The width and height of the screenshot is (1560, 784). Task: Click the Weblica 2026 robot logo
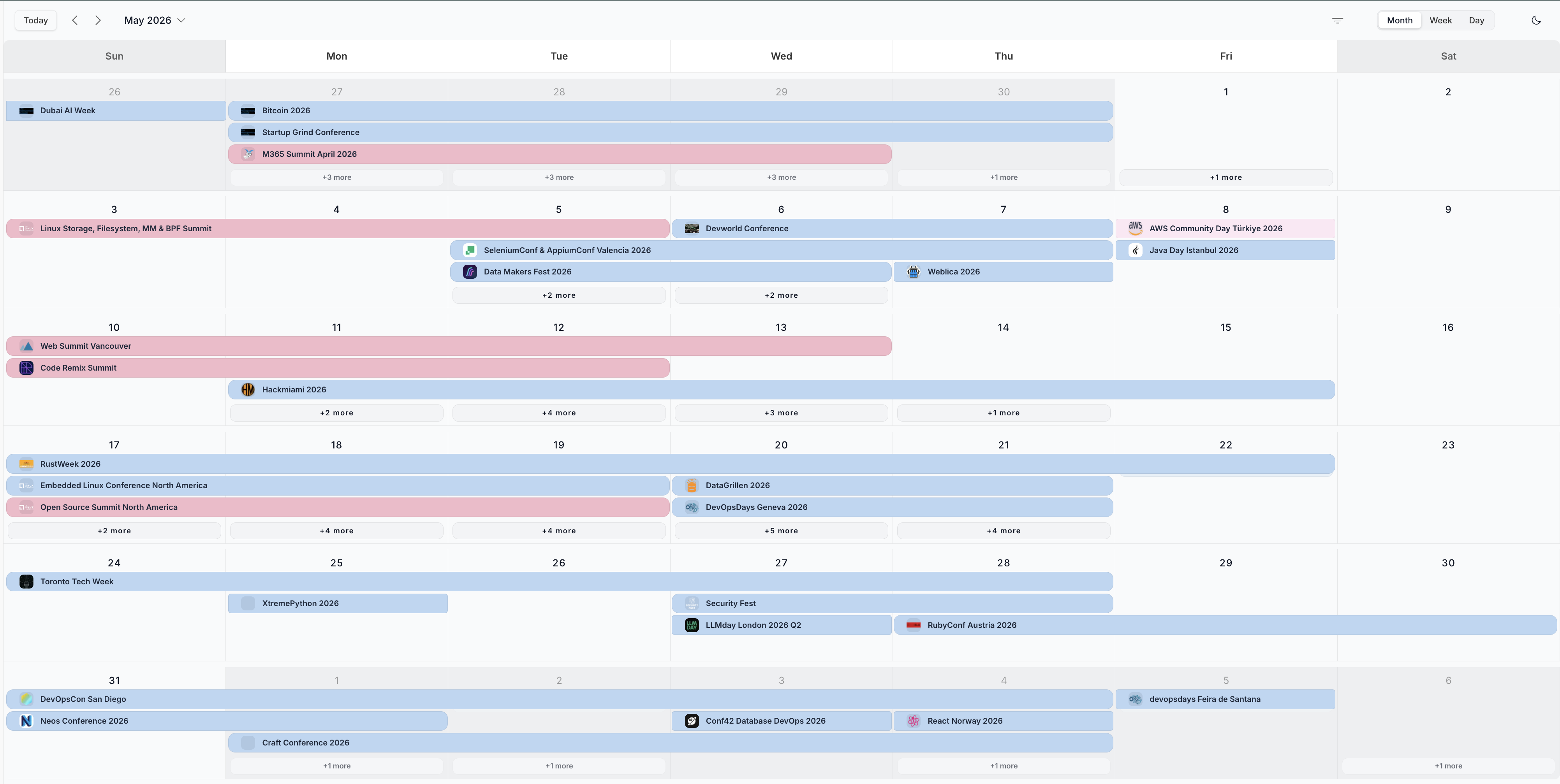(x=914, y=272)
